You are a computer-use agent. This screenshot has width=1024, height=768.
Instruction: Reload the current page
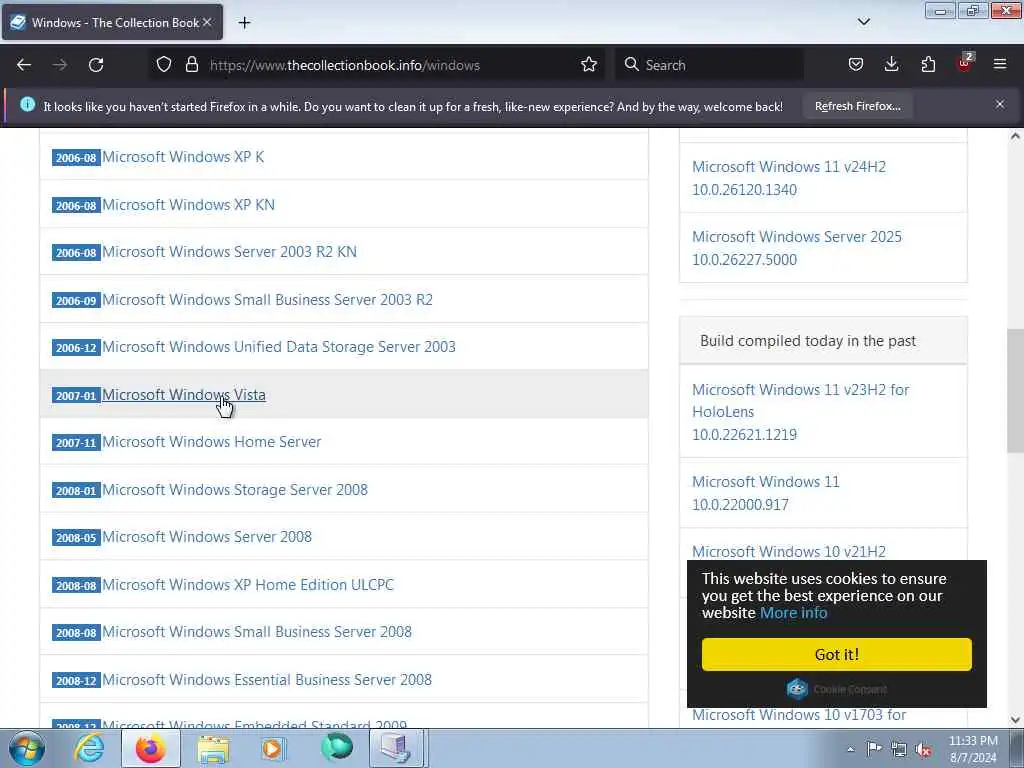pyautogui.click(x=96, y=65)
